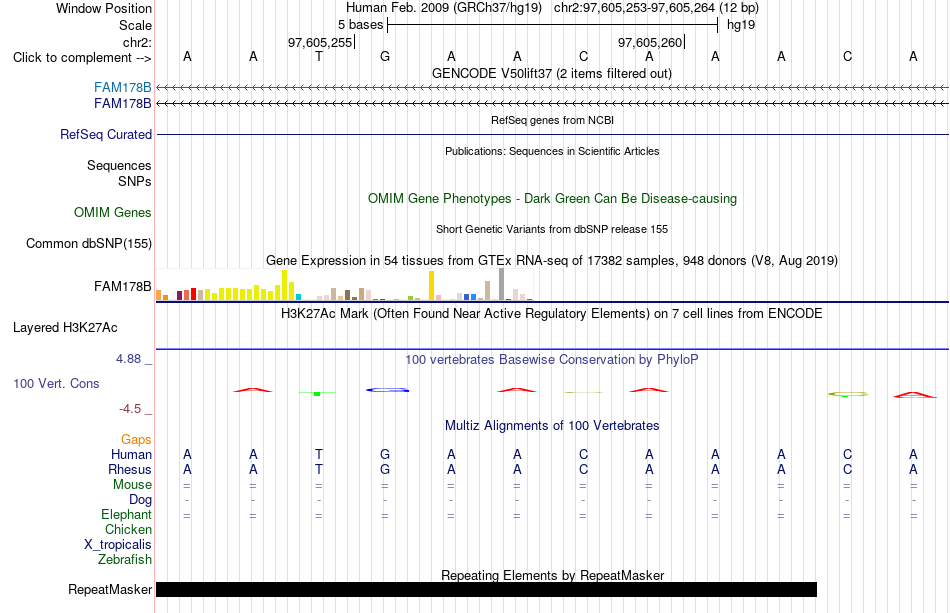The image size is (950, 613).
Task: Click 'Short Genetic Variants from dbSNP release 155'
Action: tap(552, 230)
